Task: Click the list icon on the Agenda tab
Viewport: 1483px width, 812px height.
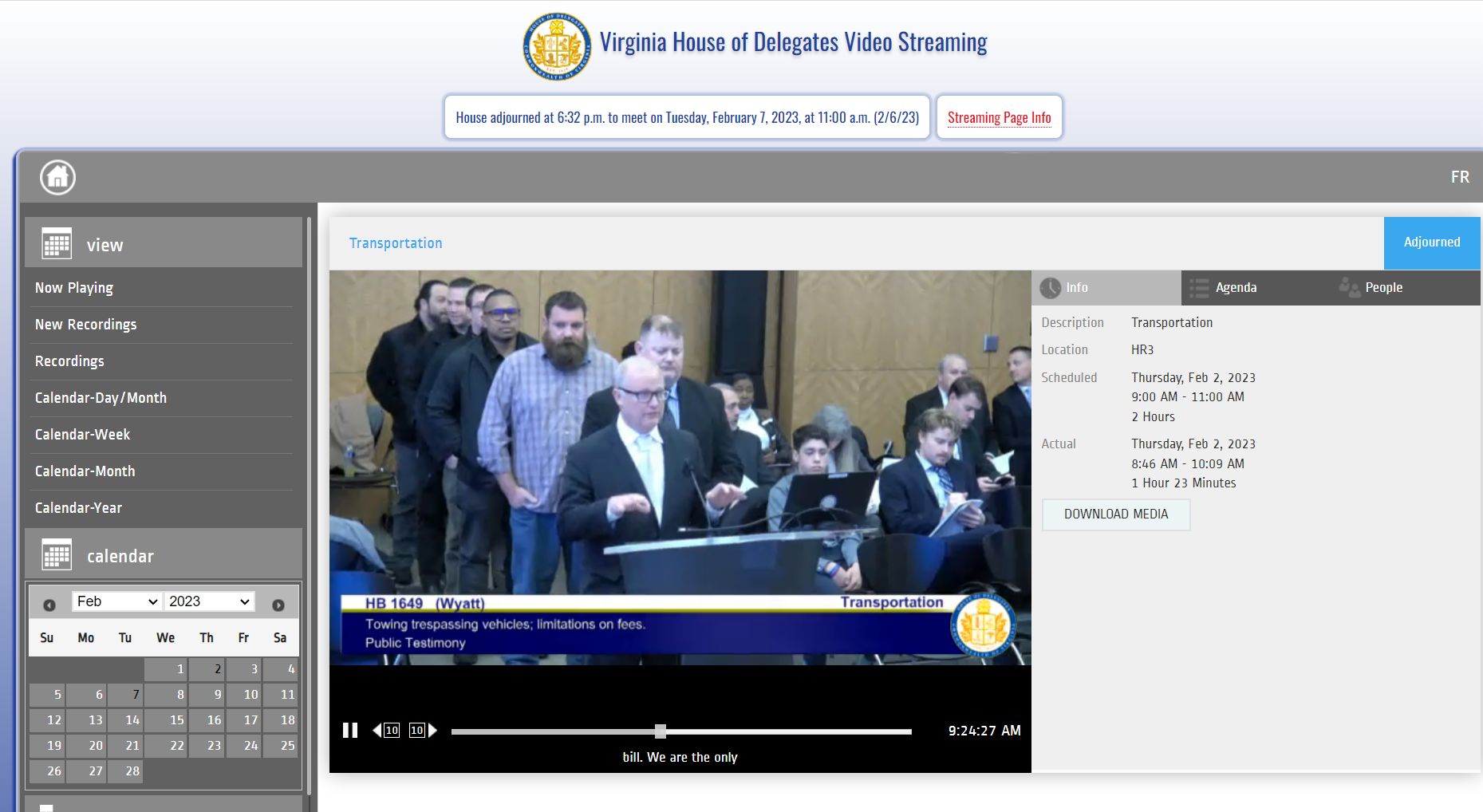Action: (x=1199, y=288)
